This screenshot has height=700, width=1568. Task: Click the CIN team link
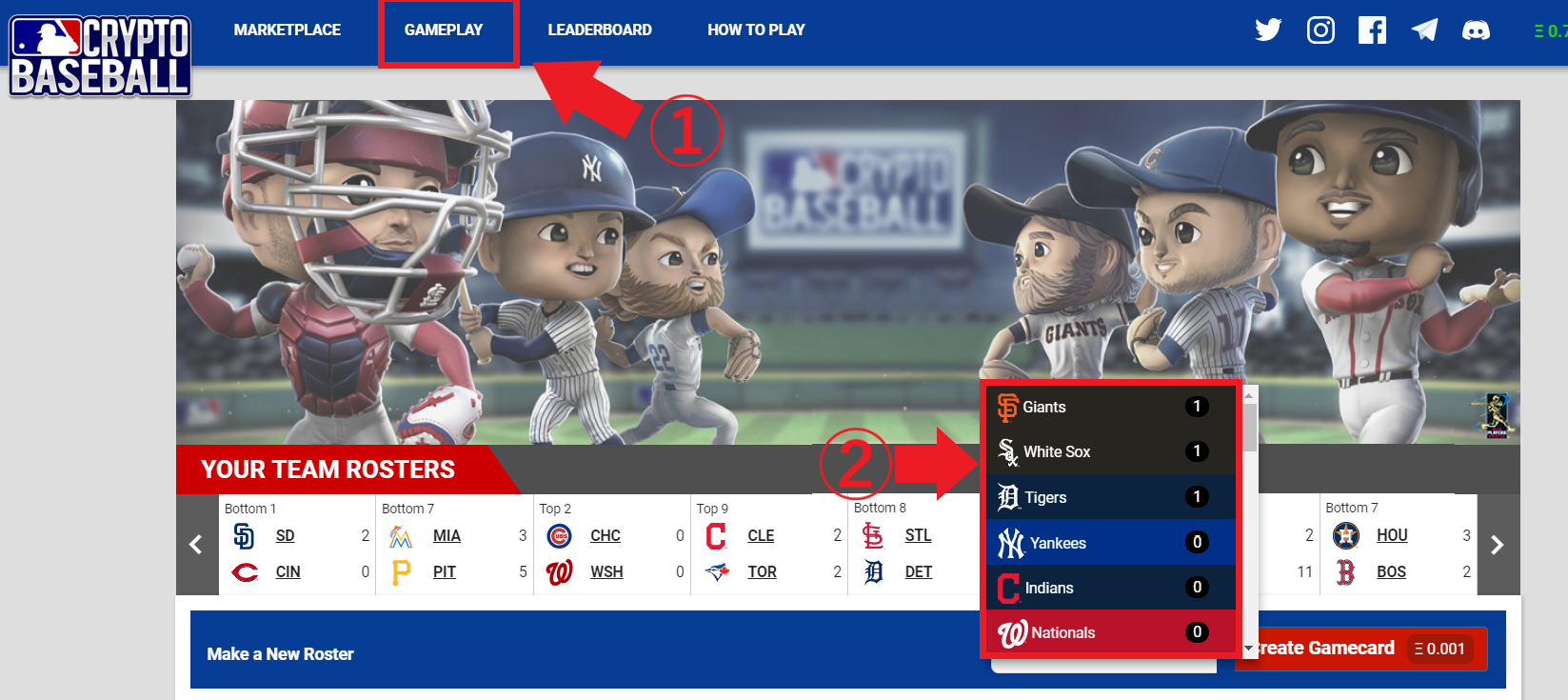[288, 571]
